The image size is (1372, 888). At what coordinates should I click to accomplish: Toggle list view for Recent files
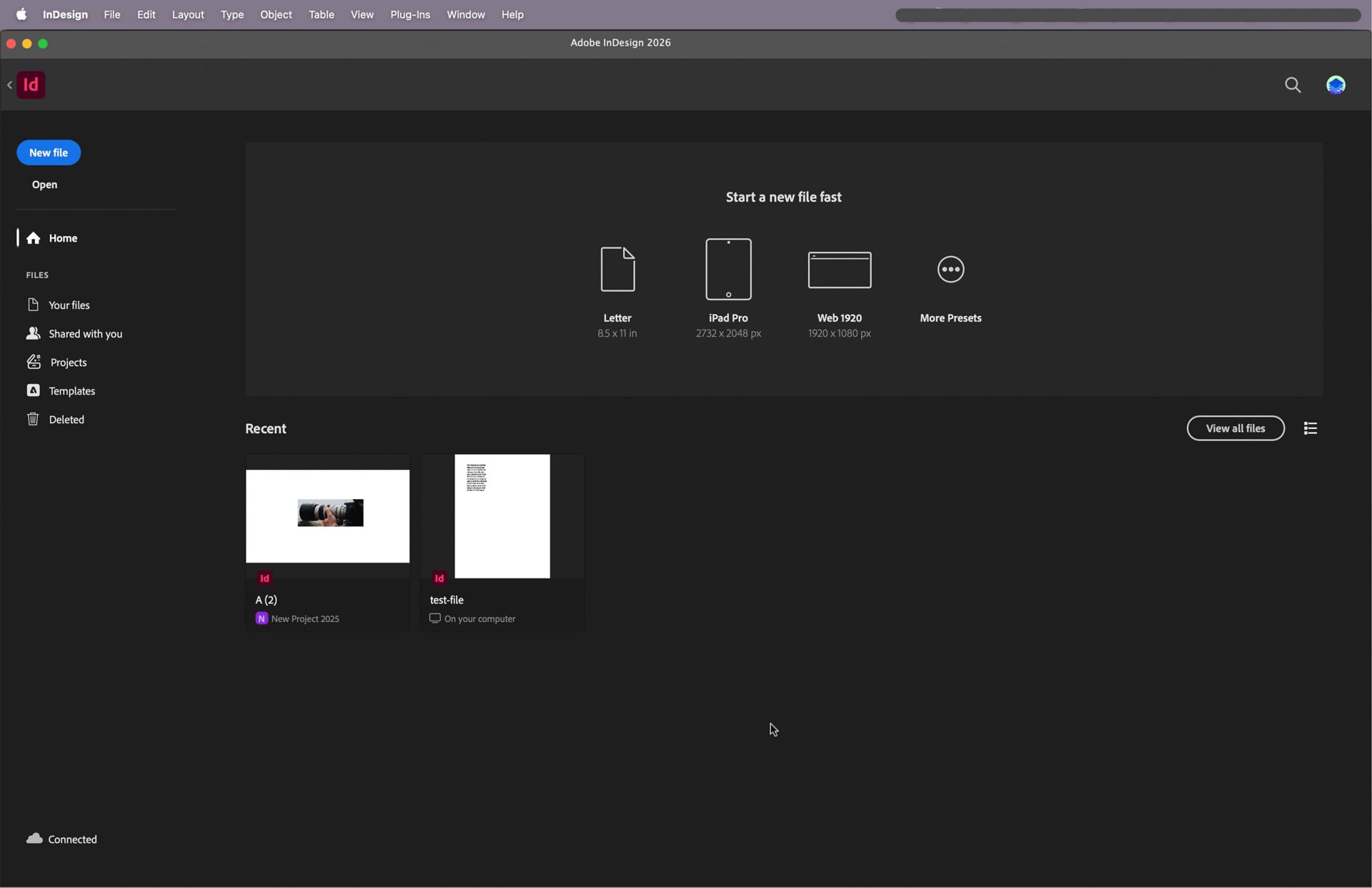coord(1310,428)
